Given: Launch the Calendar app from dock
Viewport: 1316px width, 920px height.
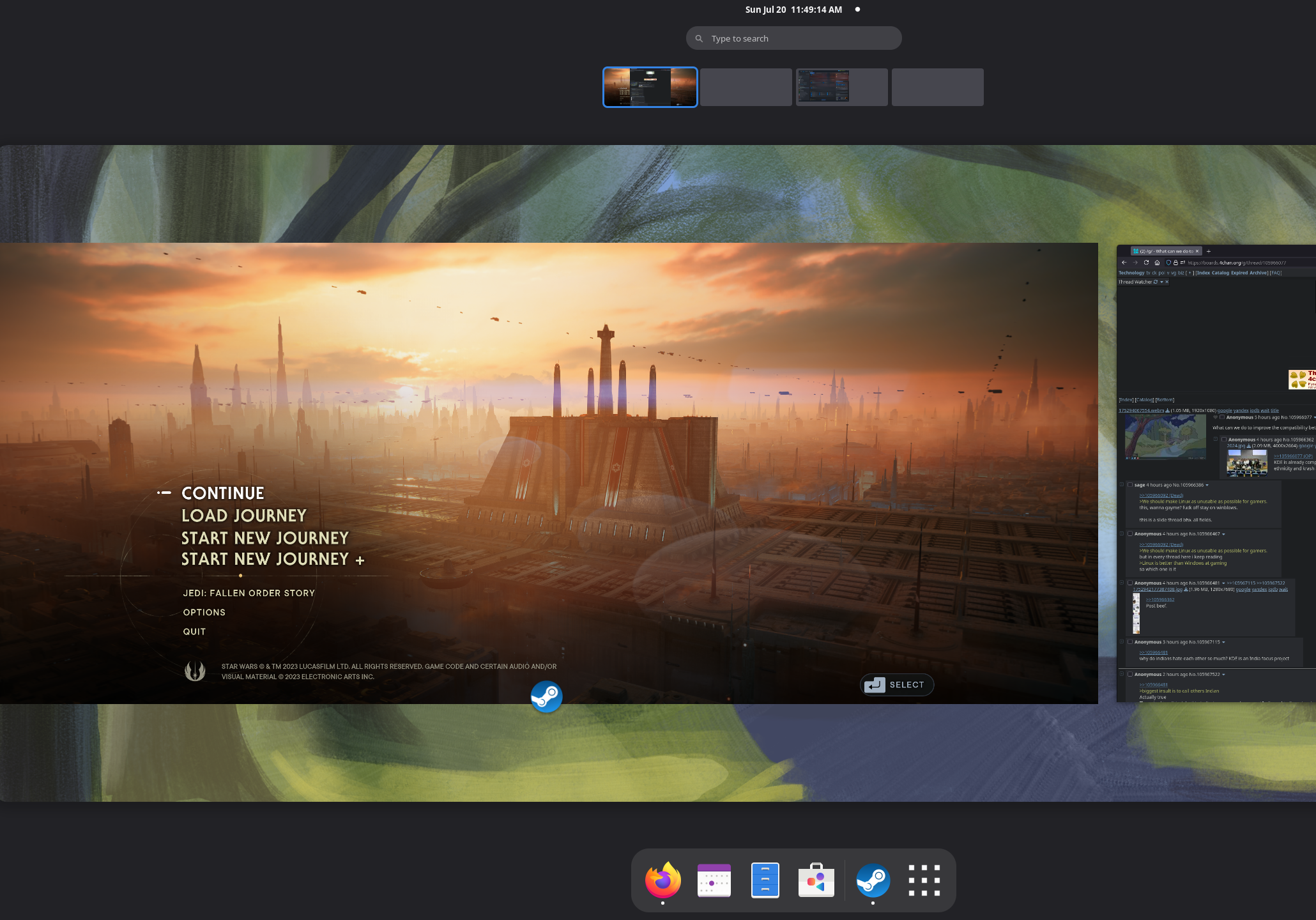Looking at the screenshot, I should click(x=714, y=880).
